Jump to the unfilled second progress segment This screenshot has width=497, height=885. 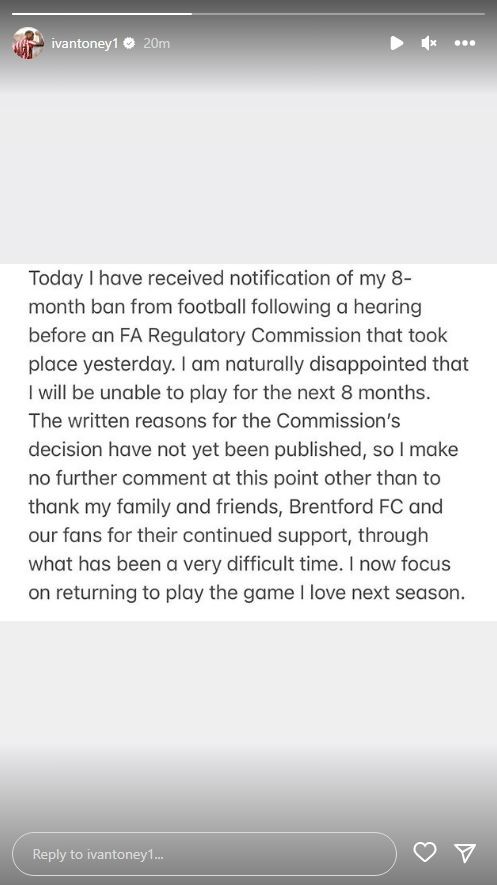point(338,13)
